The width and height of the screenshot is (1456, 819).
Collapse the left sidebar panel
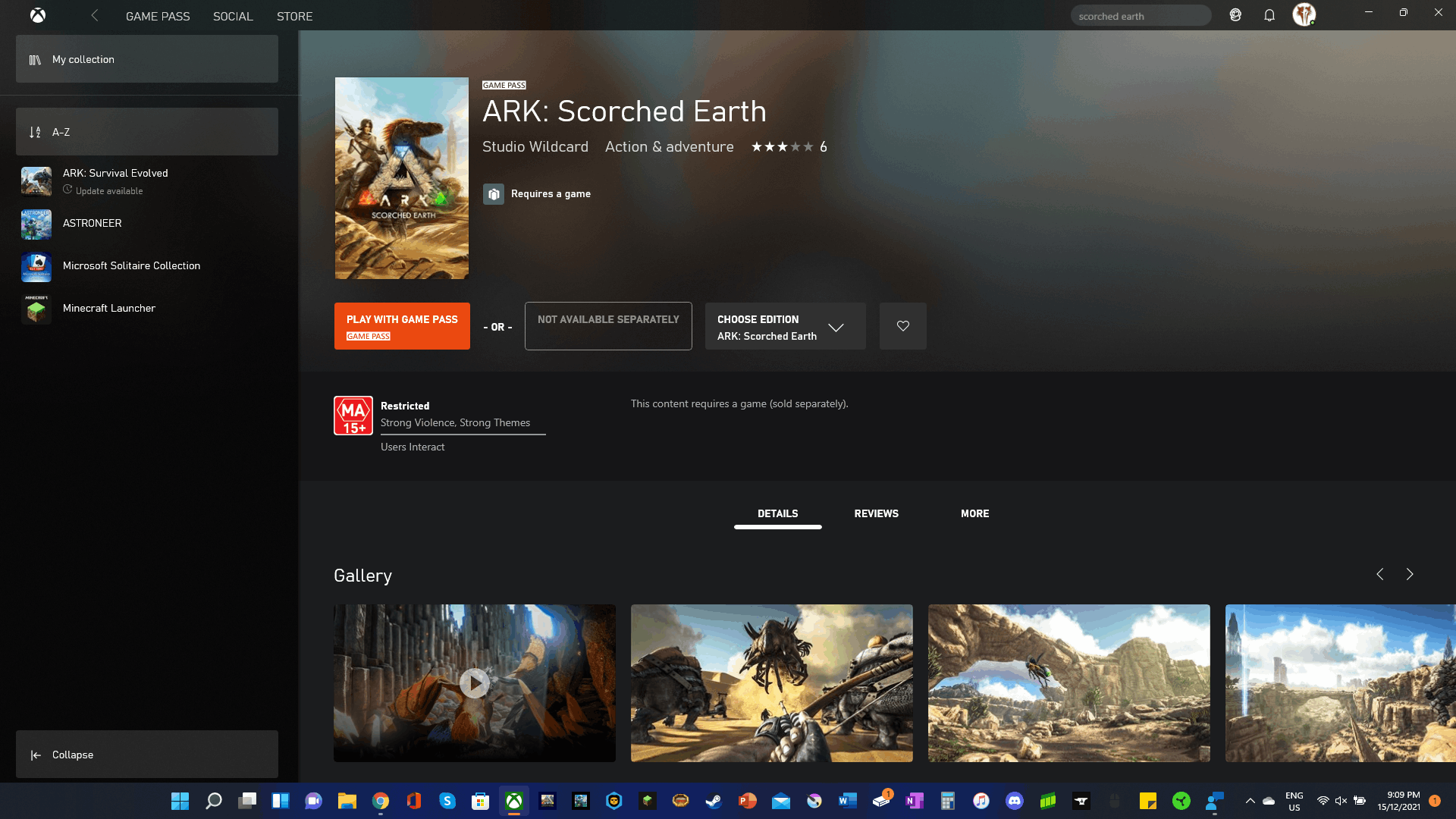(72, 753)
